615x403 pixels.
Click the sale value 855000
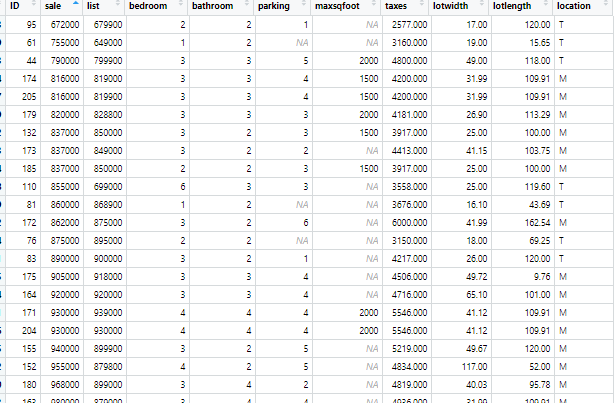point(65,187)
